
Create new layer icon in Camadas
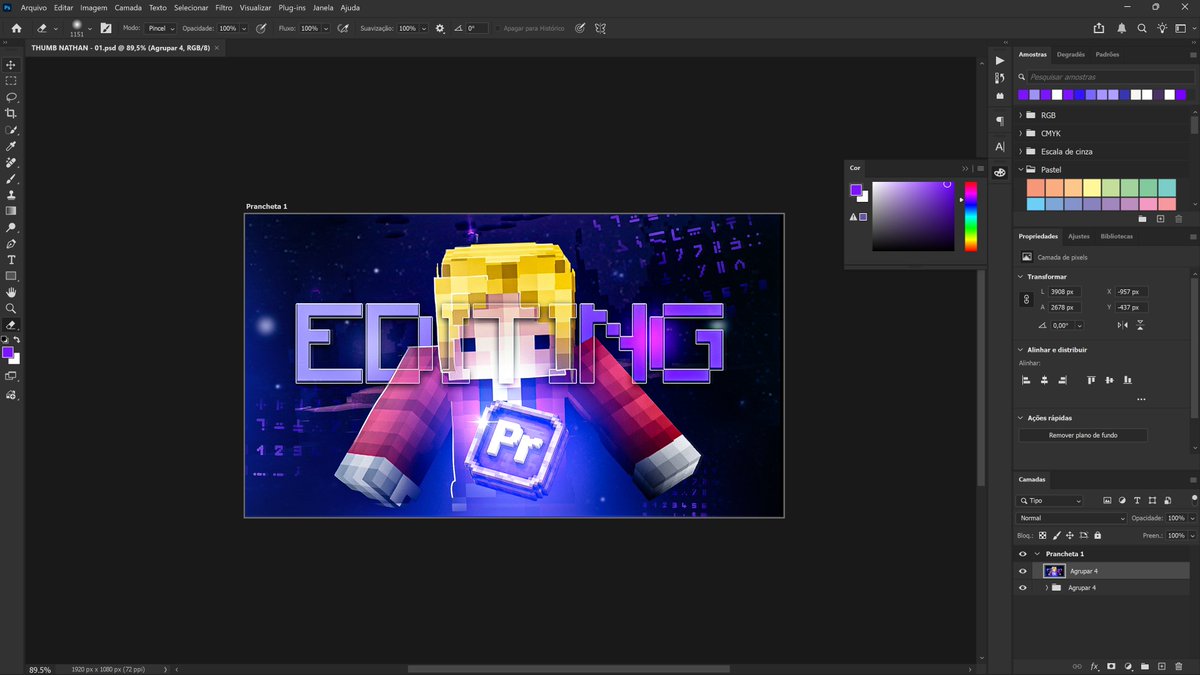1162,665
